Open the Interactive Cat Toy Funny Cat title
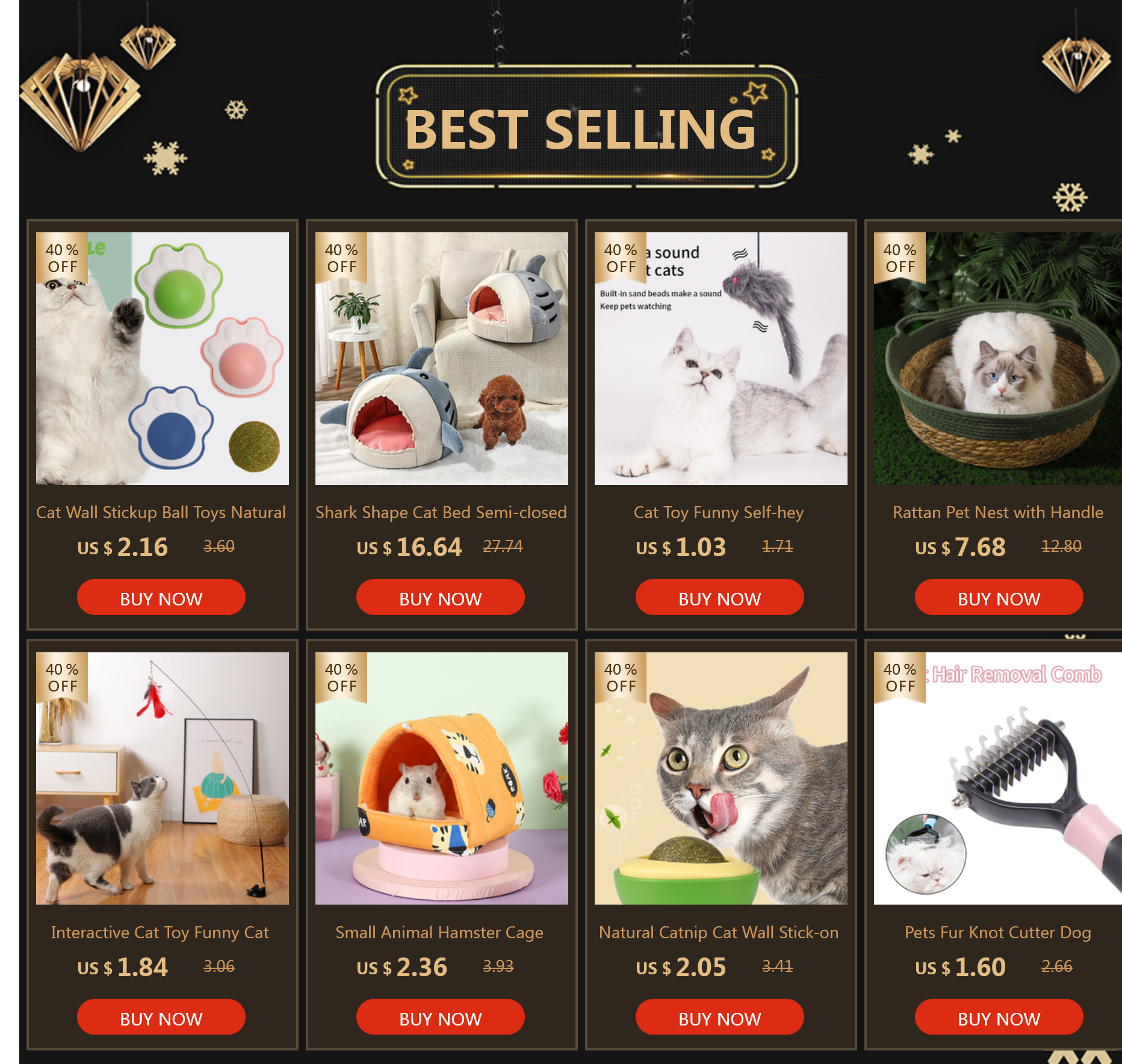Screen dimensions: 1122x1064 coord(160,933)
